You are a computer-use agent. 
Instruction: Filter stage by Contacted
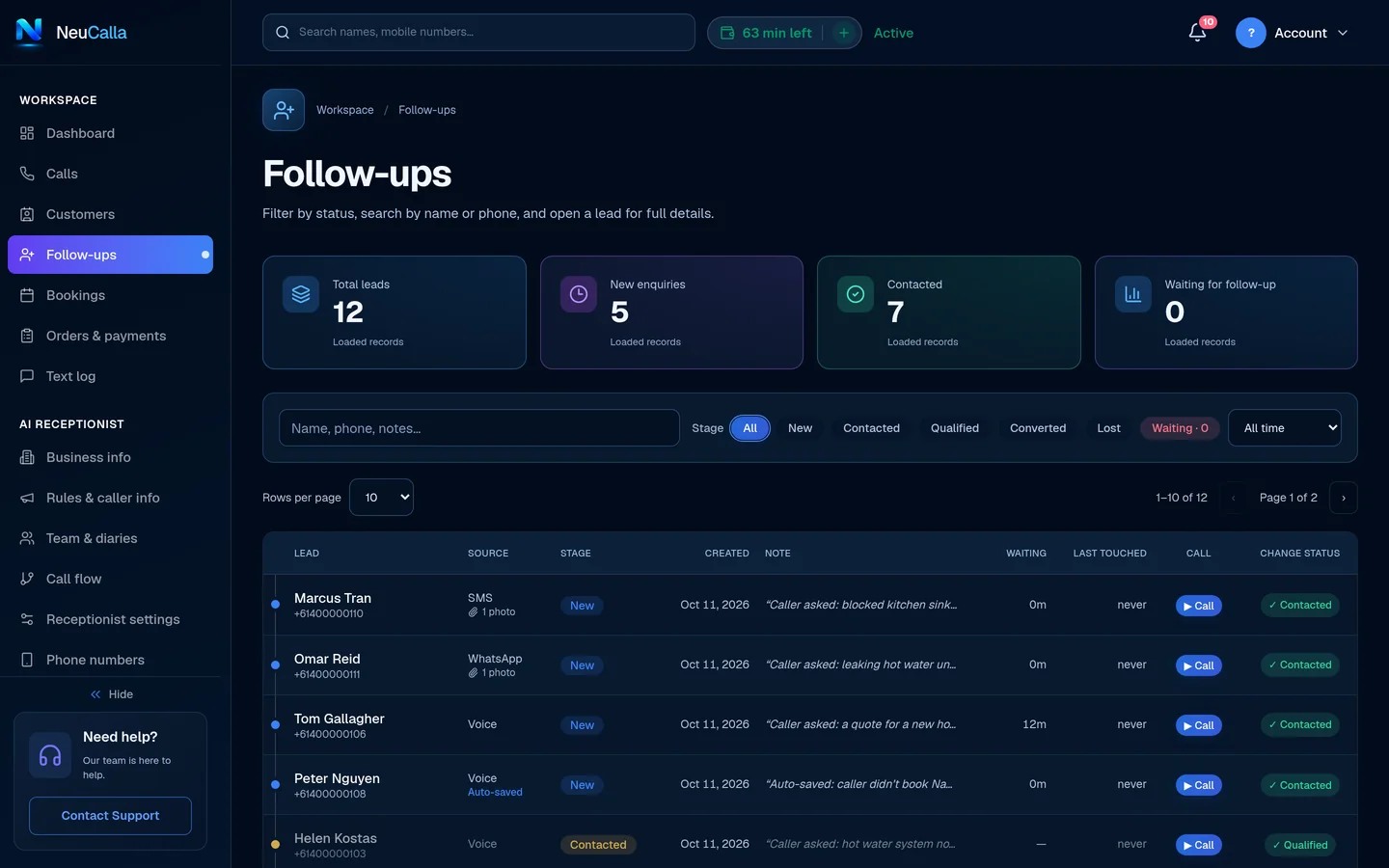[x=871, y=428]
